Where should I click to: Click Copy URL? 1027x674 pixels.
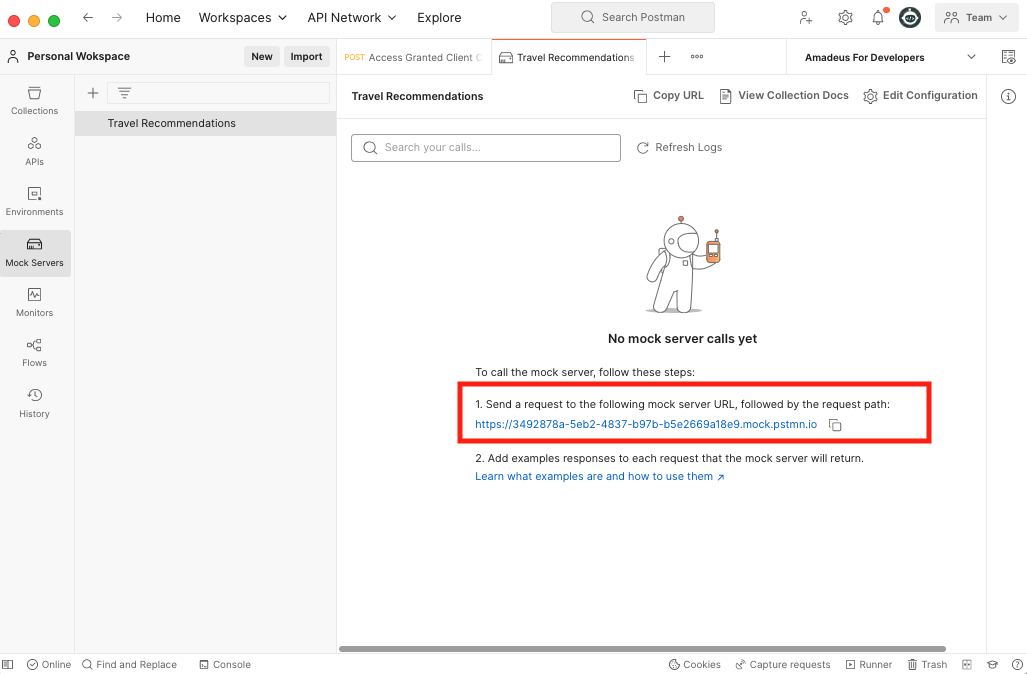[669, 96]
